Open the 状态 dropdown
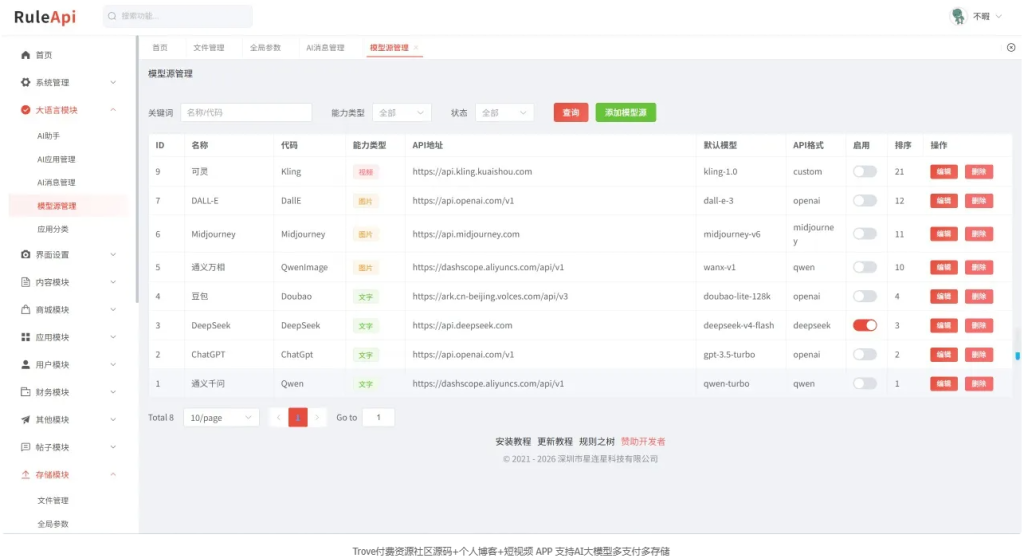1024x558 pixels. click(x=504, y=112)
